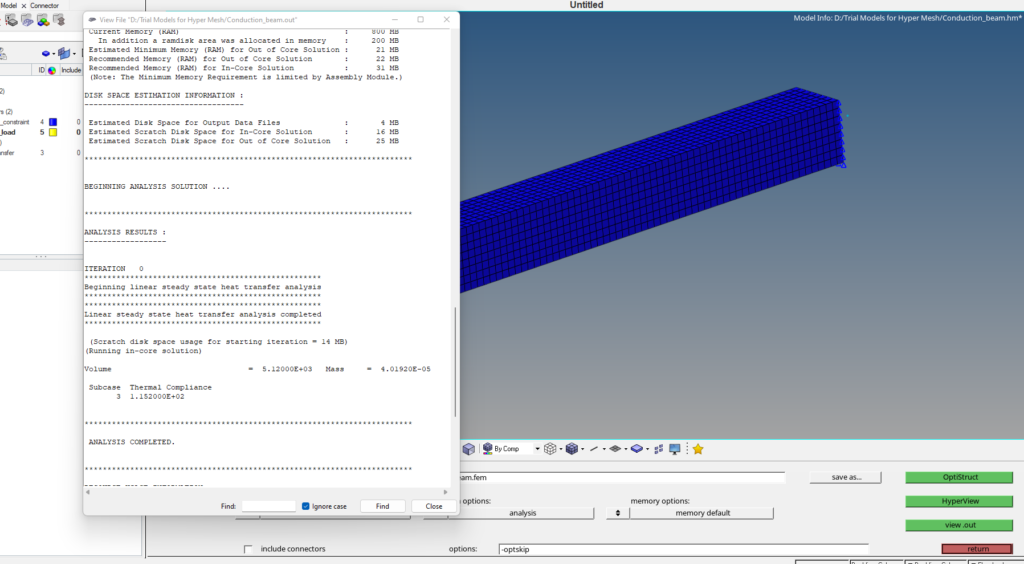Toggle the Ignore case checkbox

306,506
